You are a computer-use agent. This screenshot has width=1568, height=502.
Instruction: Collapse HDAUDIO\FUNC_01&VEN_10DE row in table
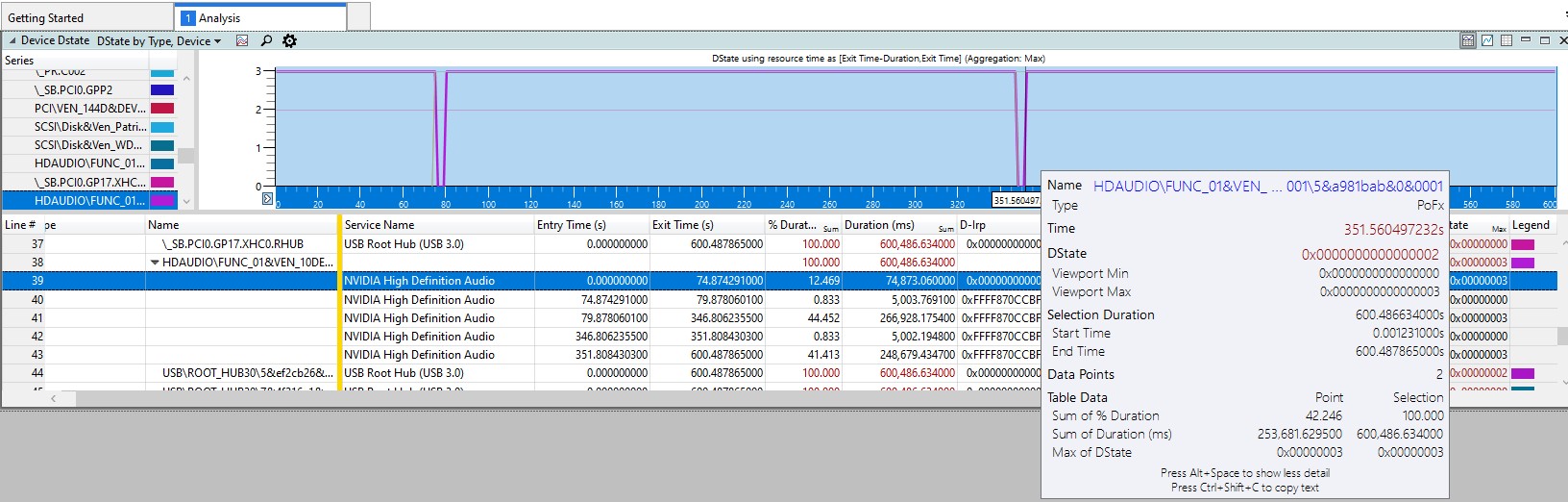point(155,263)
